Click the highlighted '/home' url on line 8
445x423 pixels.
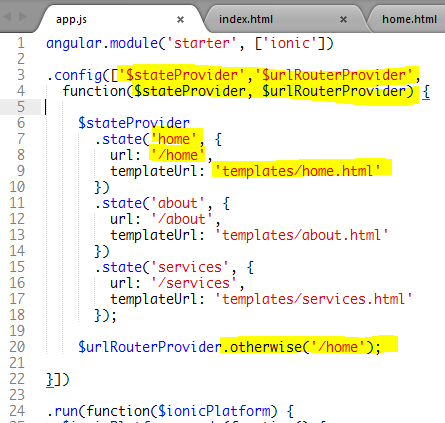point(178,155)
